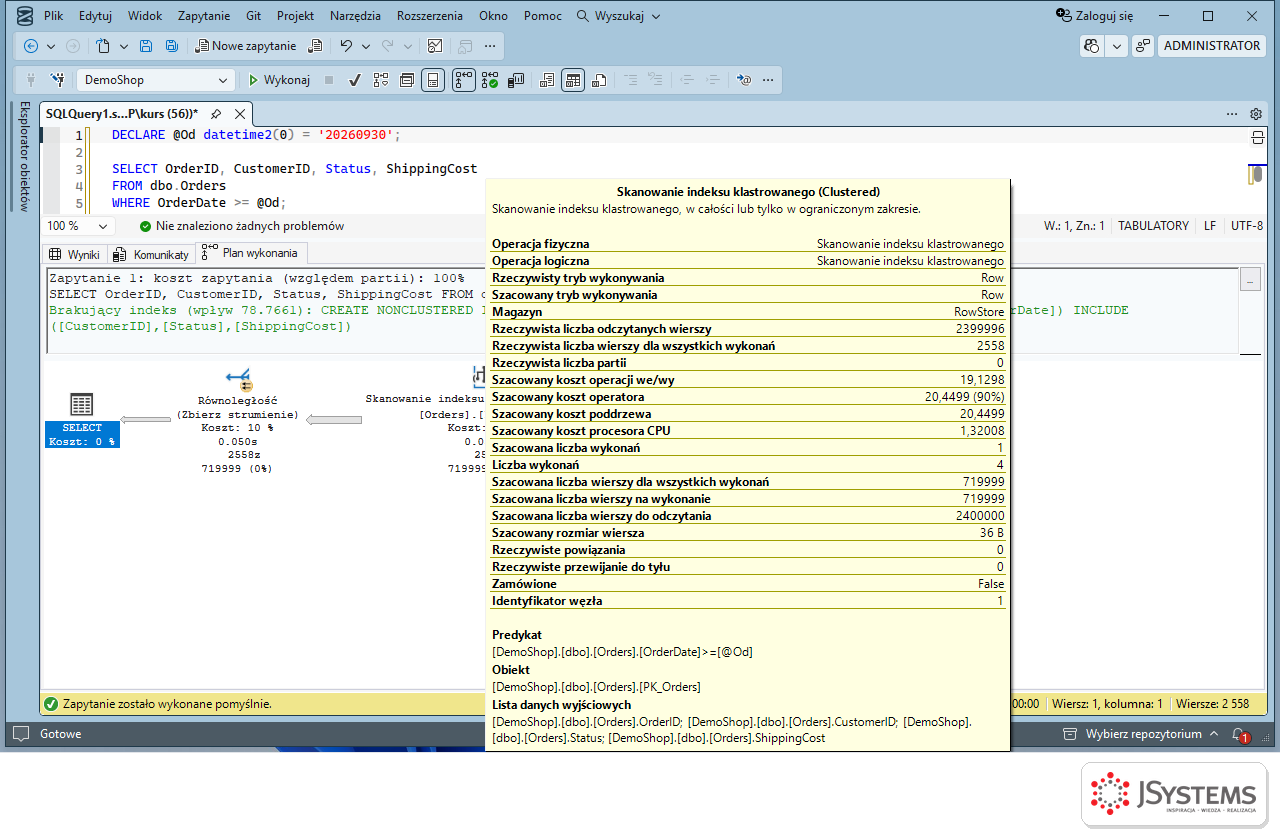This screenshot has width=1280, height=835.
Task: Toggle Results to Grid mode
Action: [573, 80]
